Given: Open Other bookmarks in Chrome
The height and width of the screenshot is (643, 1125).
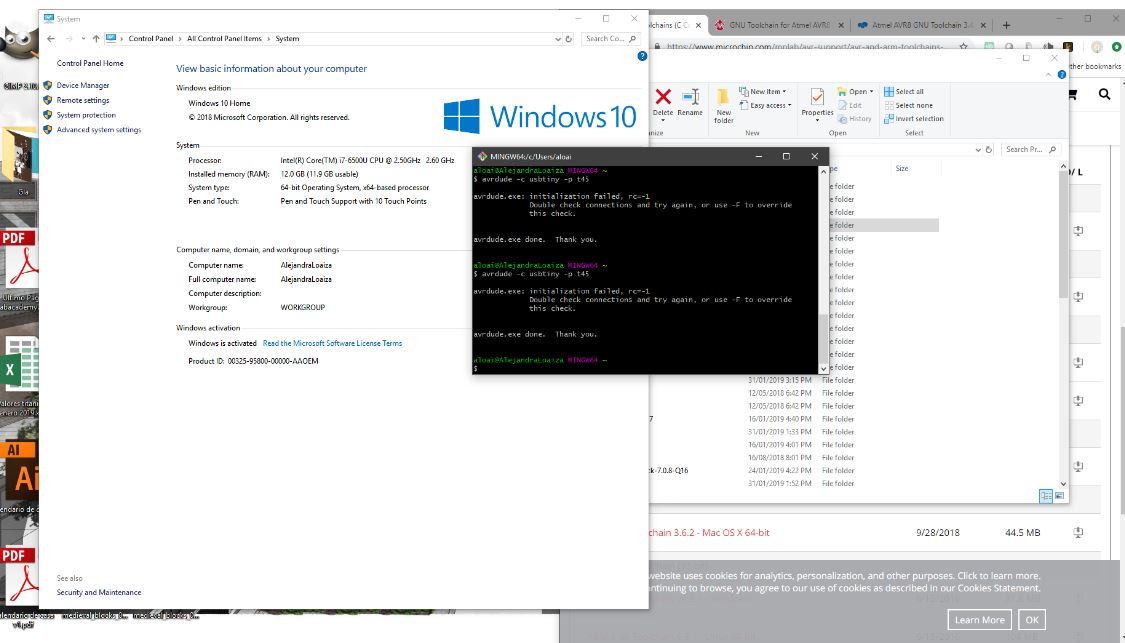Looking at the screenshot, I should tap(1094, 66).
